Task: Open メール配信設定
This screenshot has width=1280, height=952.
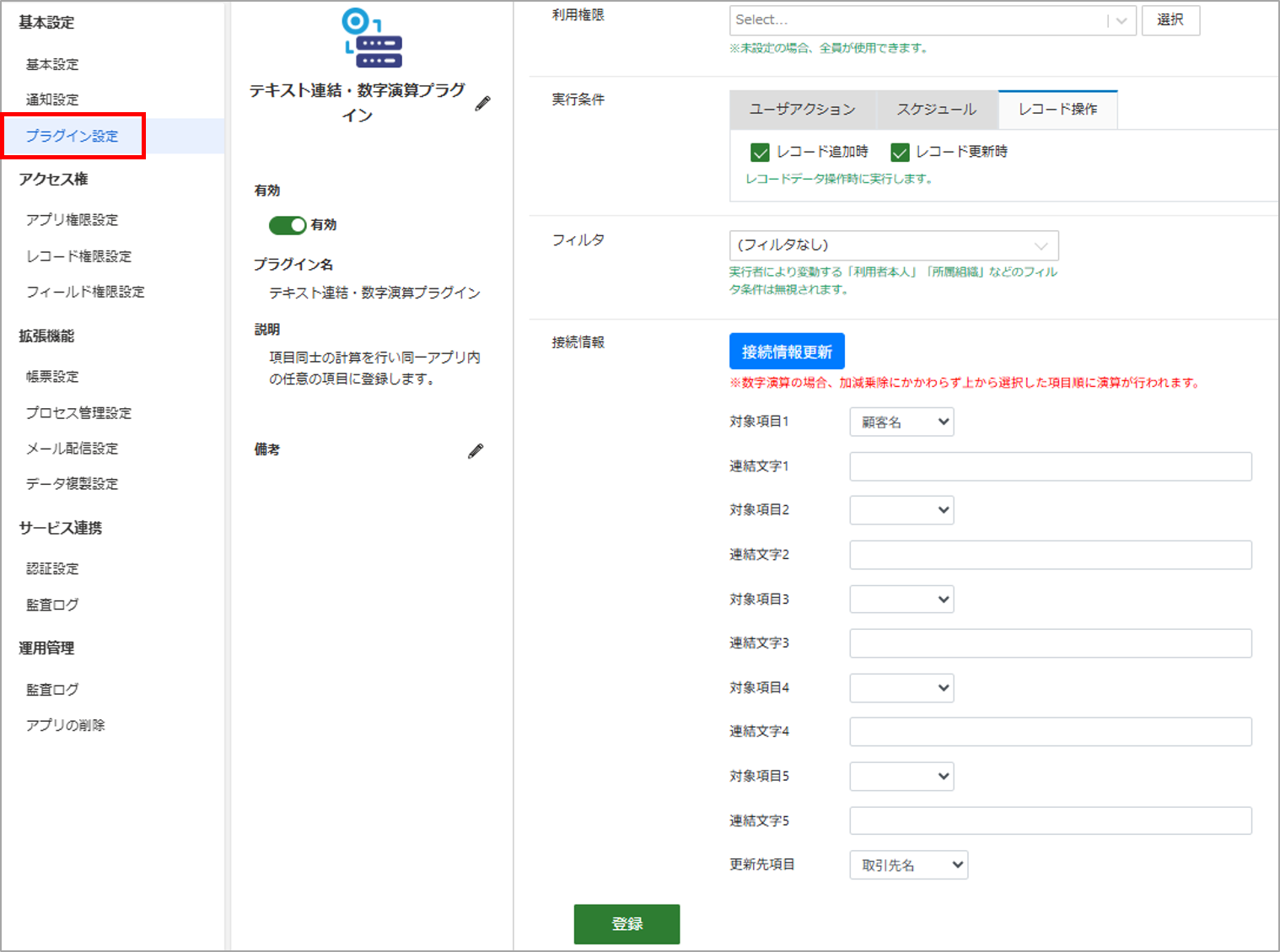Action: coord(73,449)
